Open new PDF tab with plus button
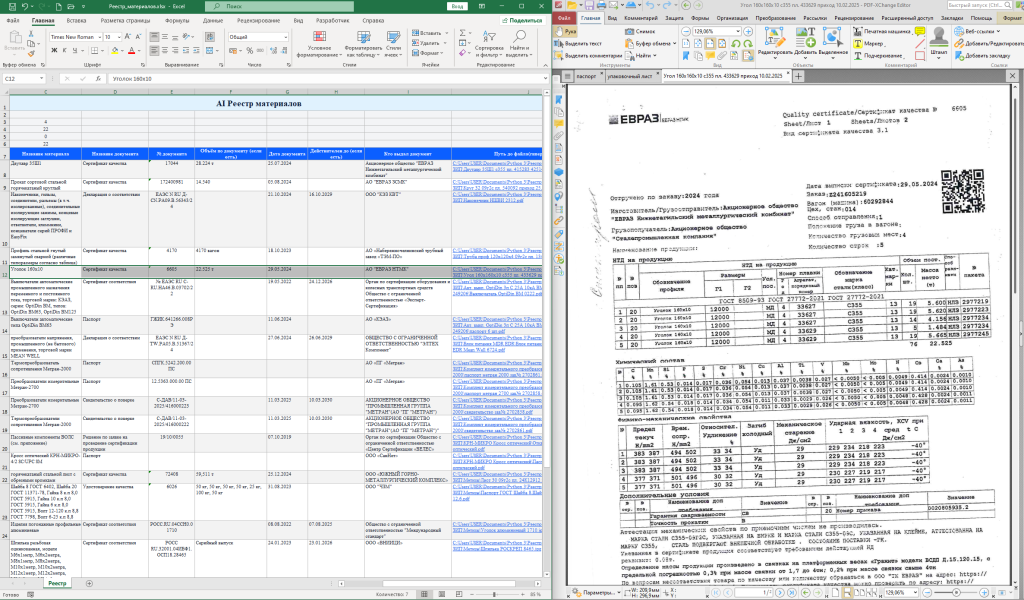Screen dimensions: 1024x600 coord(797,76)
